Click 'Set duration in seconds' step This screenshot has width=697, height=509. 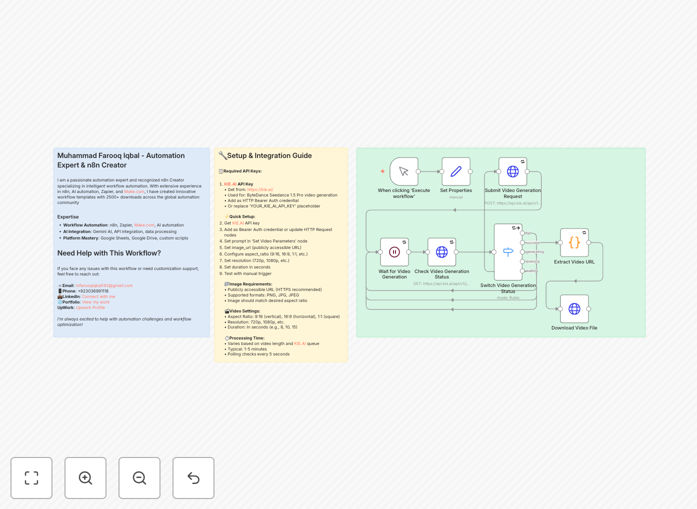coord(244,267)
